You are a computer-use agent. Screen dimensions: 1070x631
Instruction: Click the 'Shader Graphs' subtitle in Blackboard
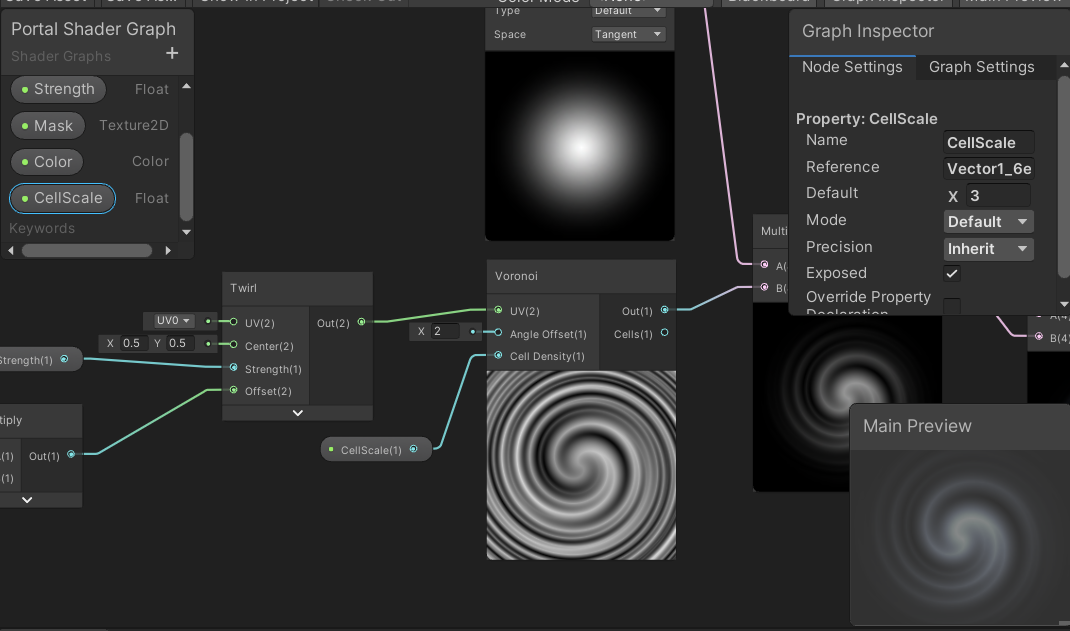61,57
